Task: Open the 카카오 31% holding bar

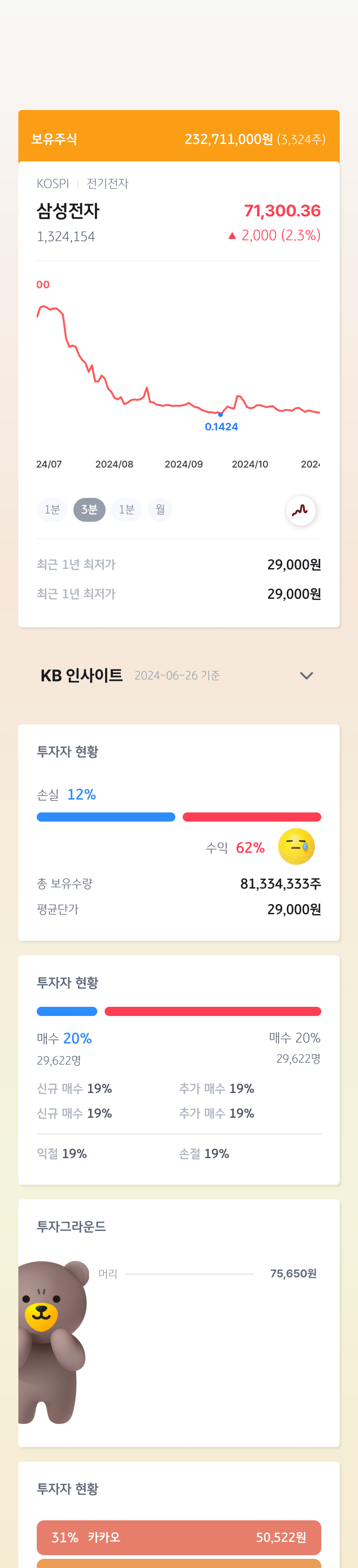Action: tap(179, 1537)
